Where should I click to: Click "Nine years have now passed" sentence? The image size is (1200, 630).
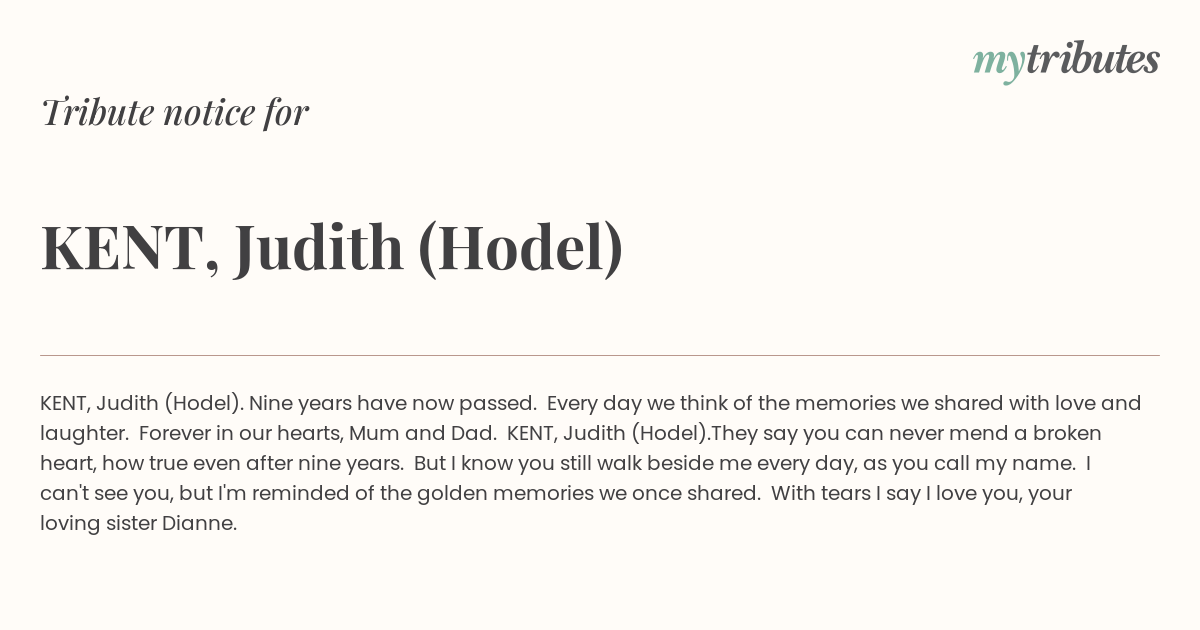392,404
